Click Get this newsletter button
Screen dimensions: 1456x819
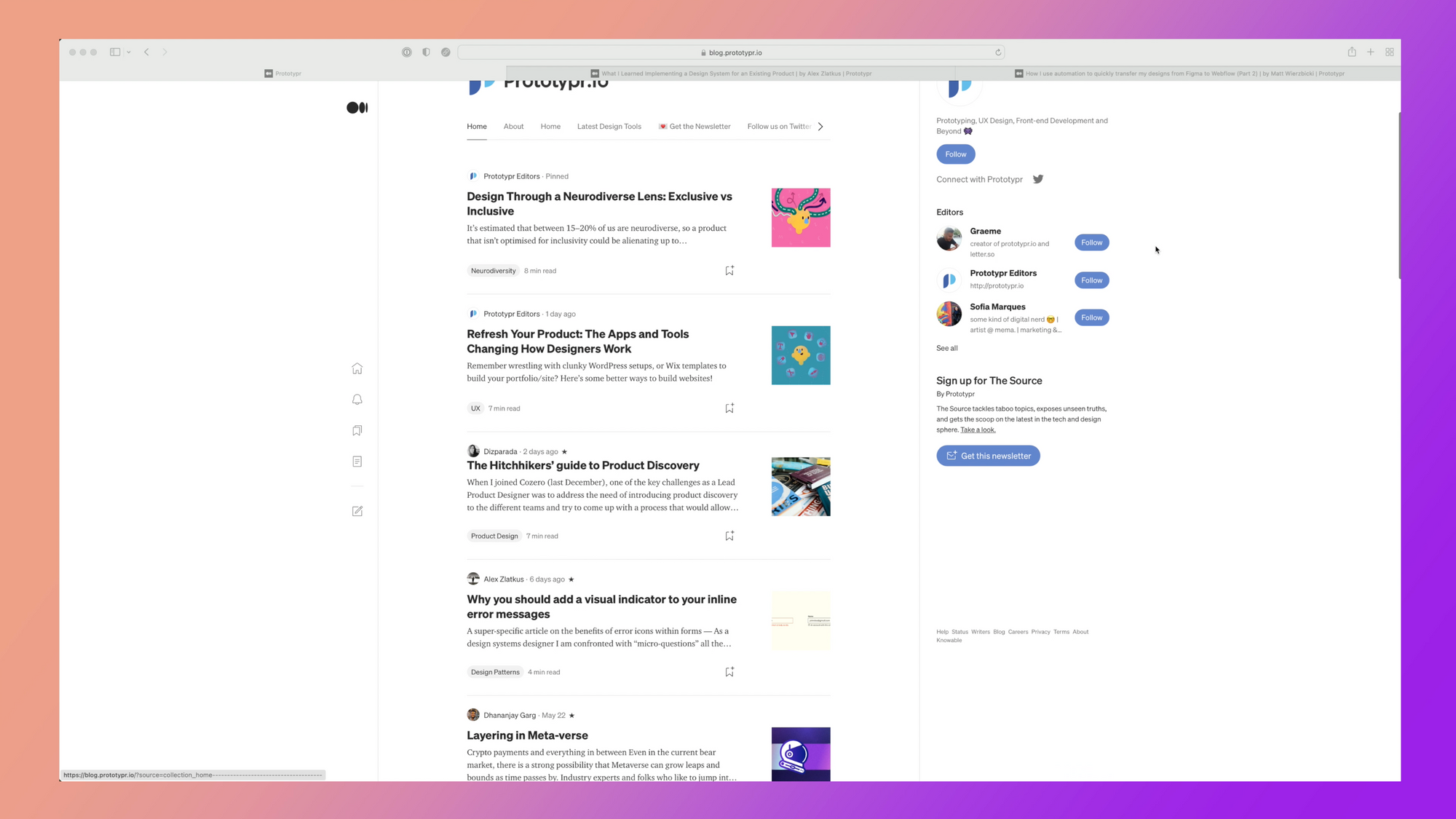988,456
